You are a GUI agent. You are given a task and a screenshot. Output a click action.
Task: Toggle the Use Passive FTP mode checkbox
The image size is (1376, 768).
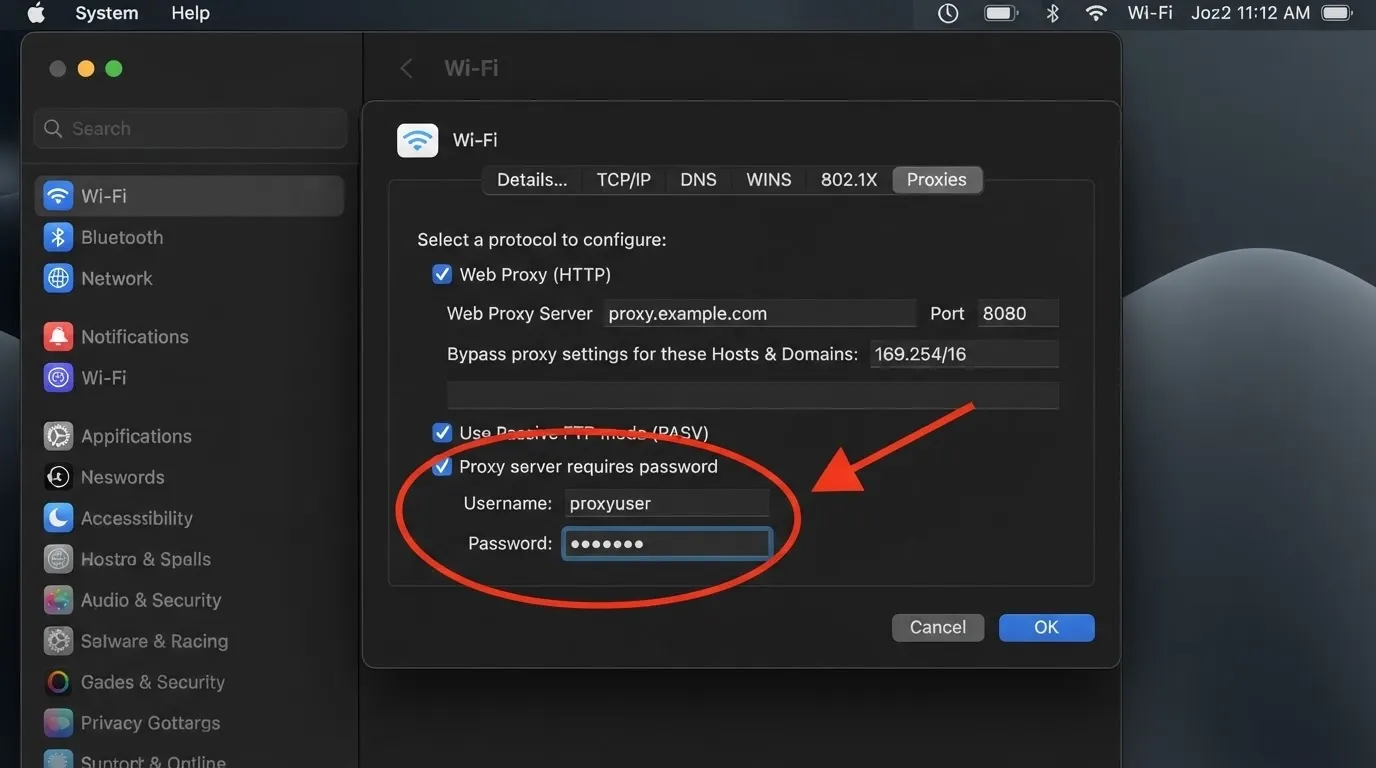(442, 433)
